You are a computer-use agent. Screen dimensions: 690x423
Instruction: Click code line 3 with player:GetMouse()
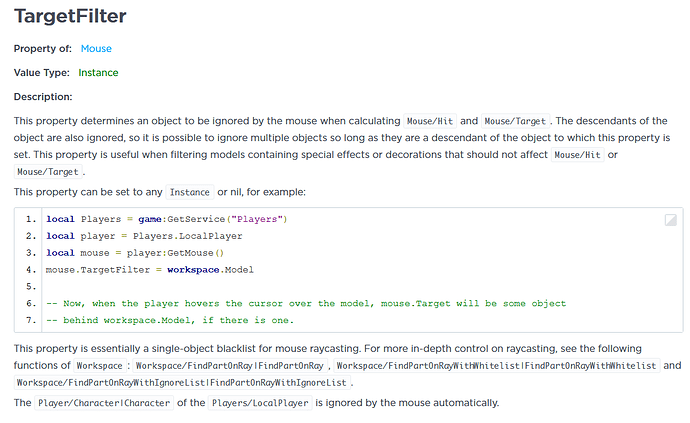pyautogui.click(x=135, y=253)
